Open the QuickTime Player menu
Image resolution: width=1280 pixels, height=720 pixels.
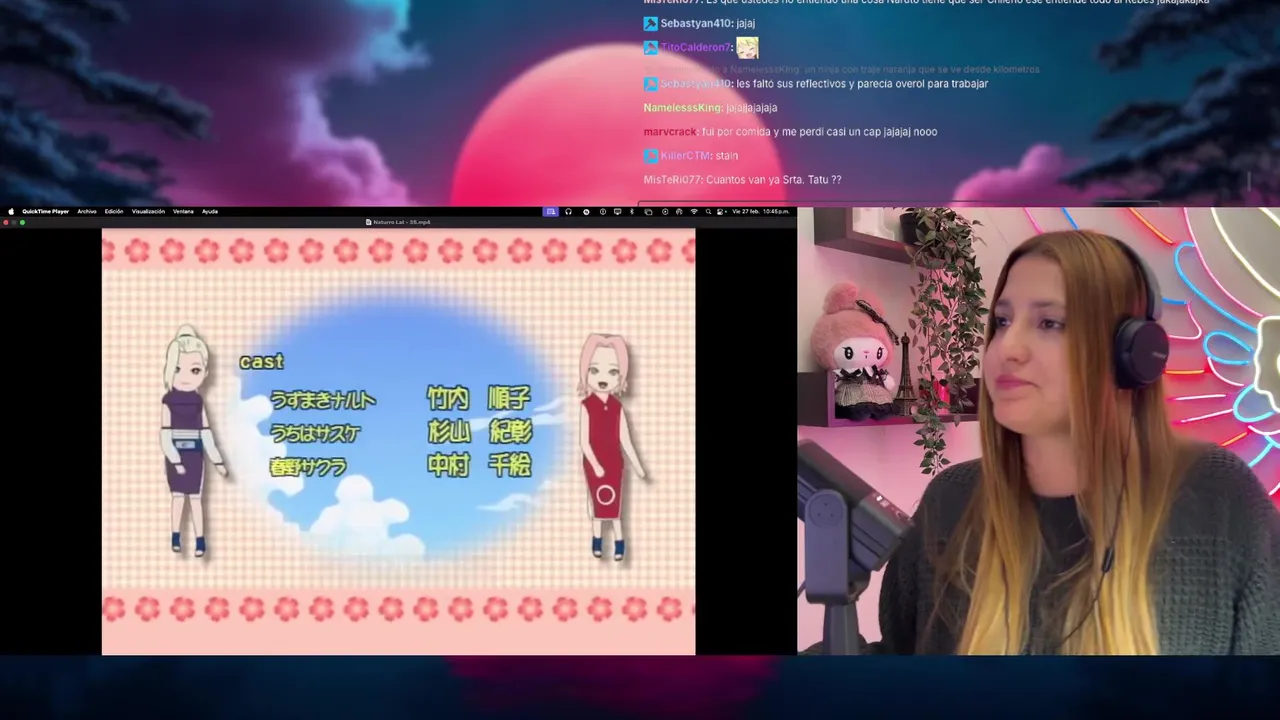point(46,211)
